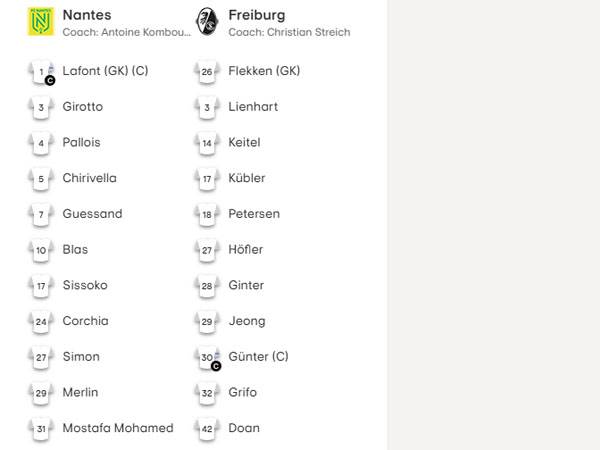This screenshot has width=600, height=450.
Task: Open Kübler's player entry
Action: coord(247,178)
